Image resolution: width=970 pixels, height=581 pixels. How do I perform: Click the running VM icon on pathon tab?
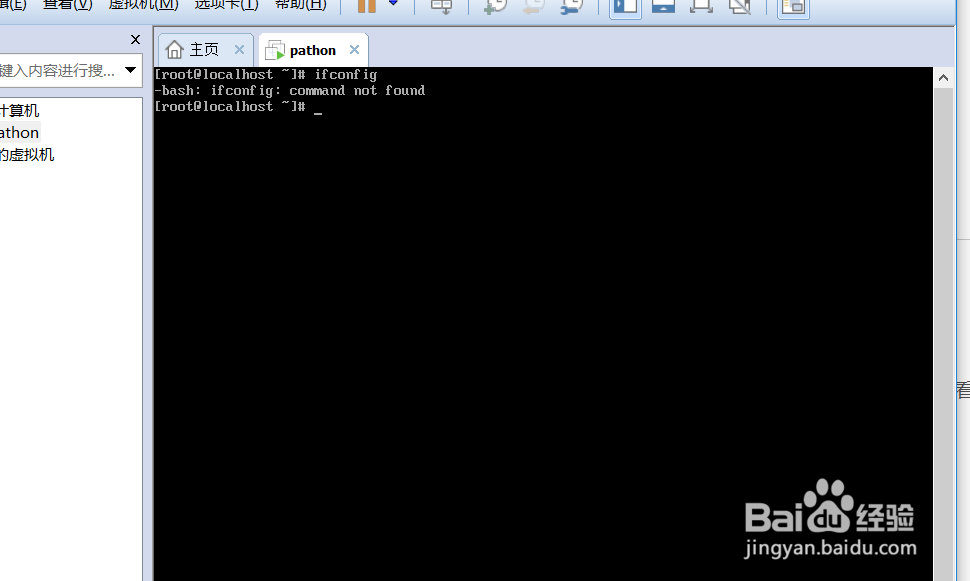tap(275, 50)
